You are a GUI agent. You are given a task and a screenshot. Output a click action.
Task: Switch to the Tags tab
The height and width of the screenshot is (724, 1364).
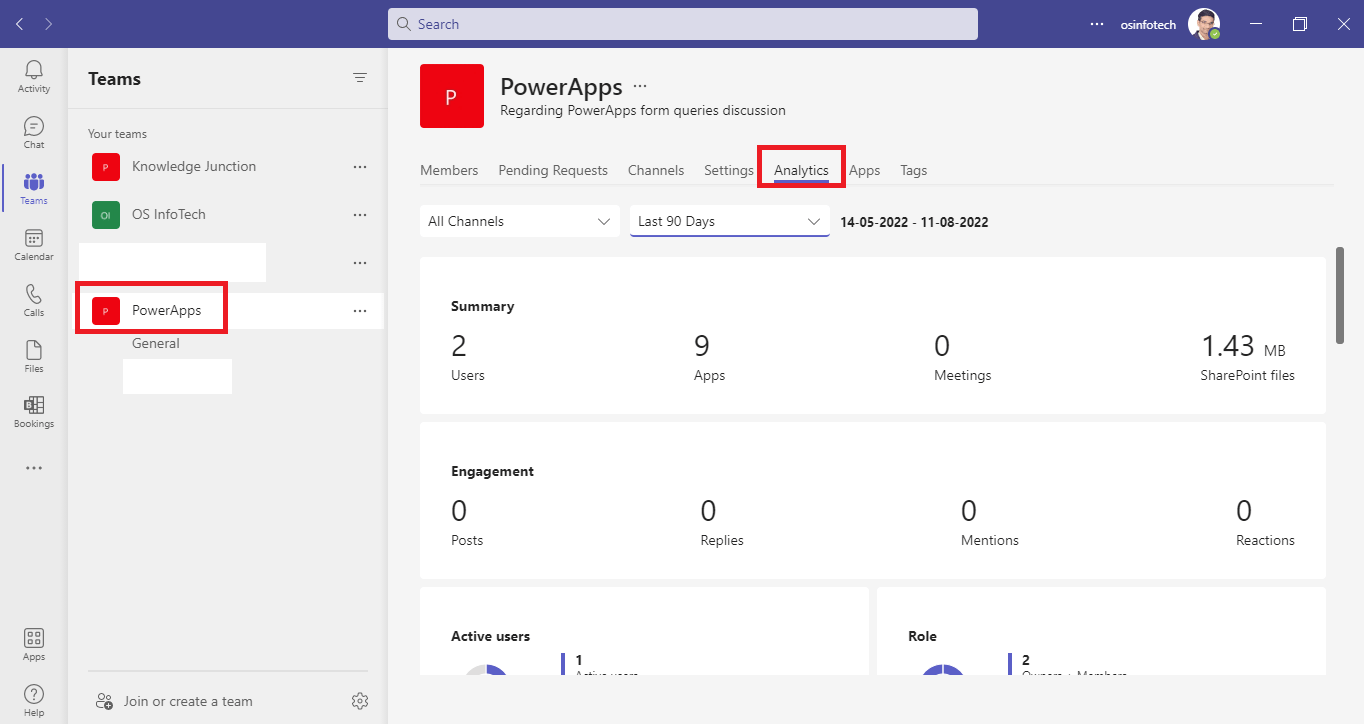[913, 170]
